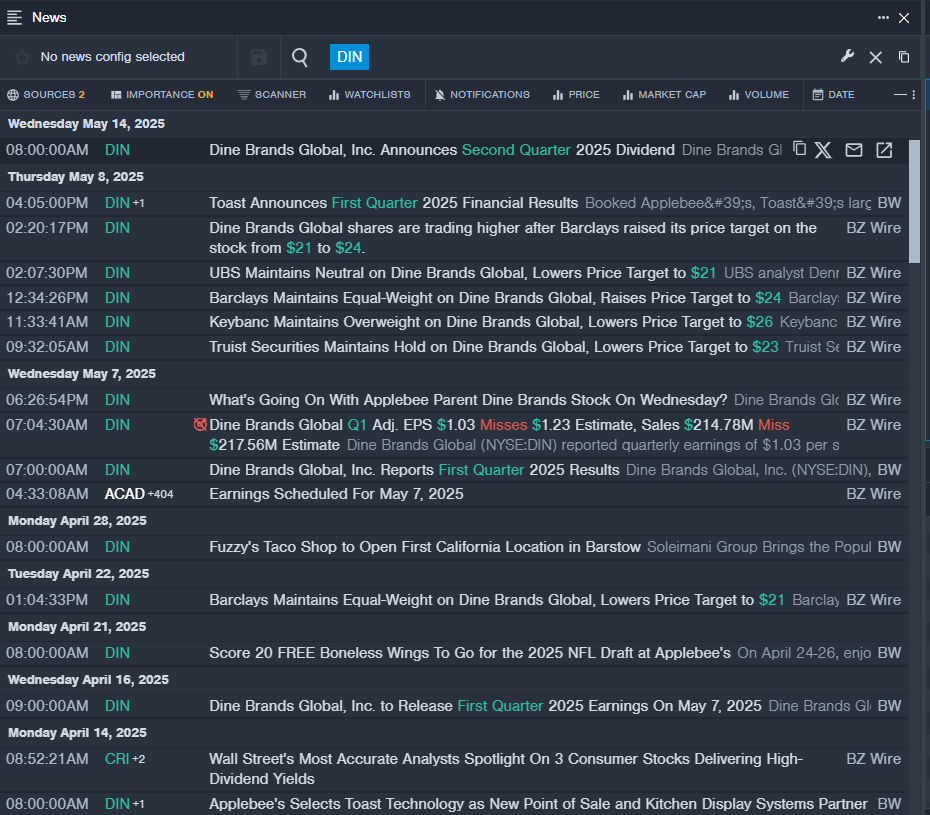Click the DIN ticker at 06:26:54PM
Viewport: 930px width, 815px height.
pyautogui.click(x=117, y=400)
